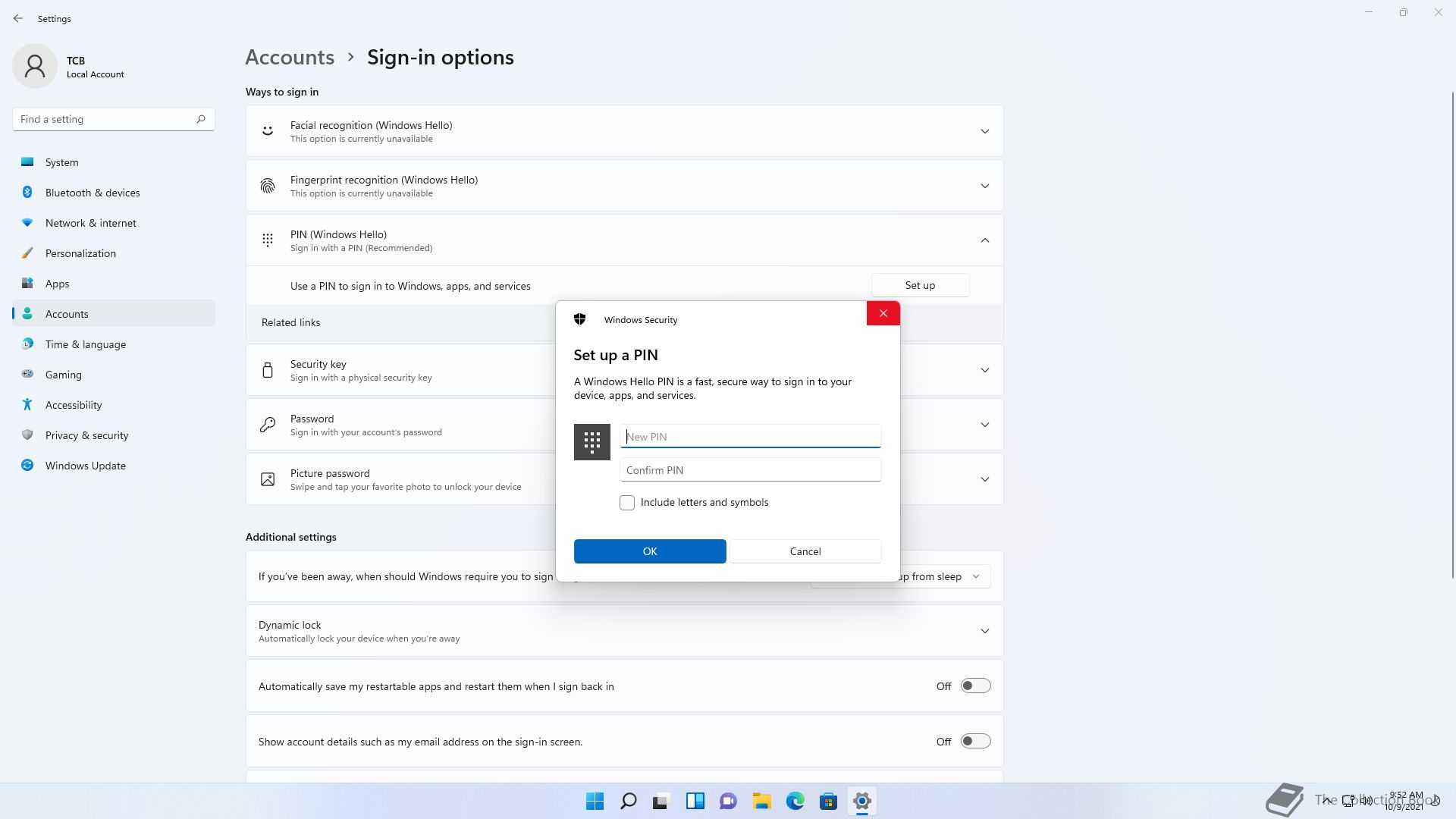Open the Windows Start menu
This screenshot has height=819, width=1456.
click(x=595, y=801)
